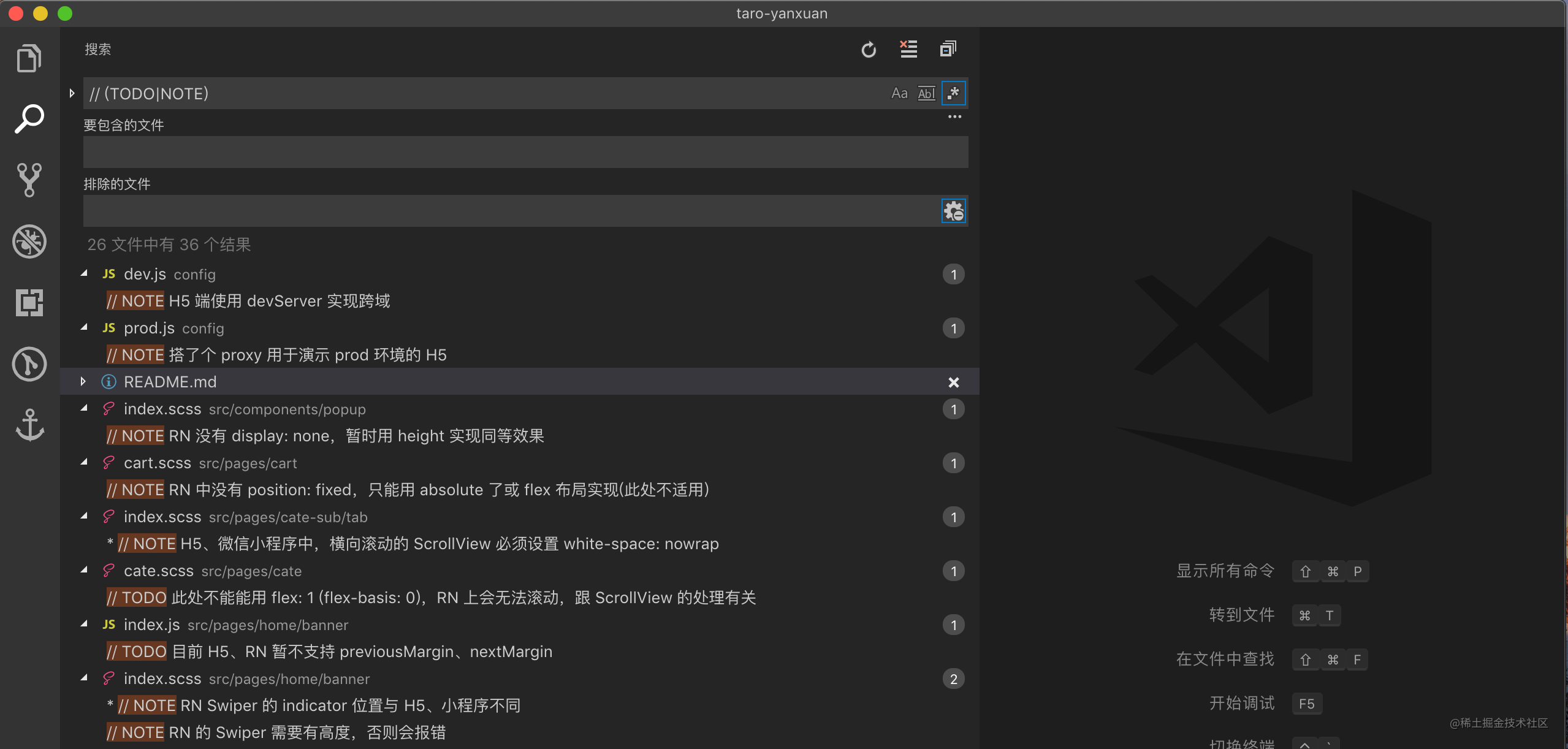This screenshot has height=749, width=1568.
Task: Refresh the search results
Action: [869, 50]
